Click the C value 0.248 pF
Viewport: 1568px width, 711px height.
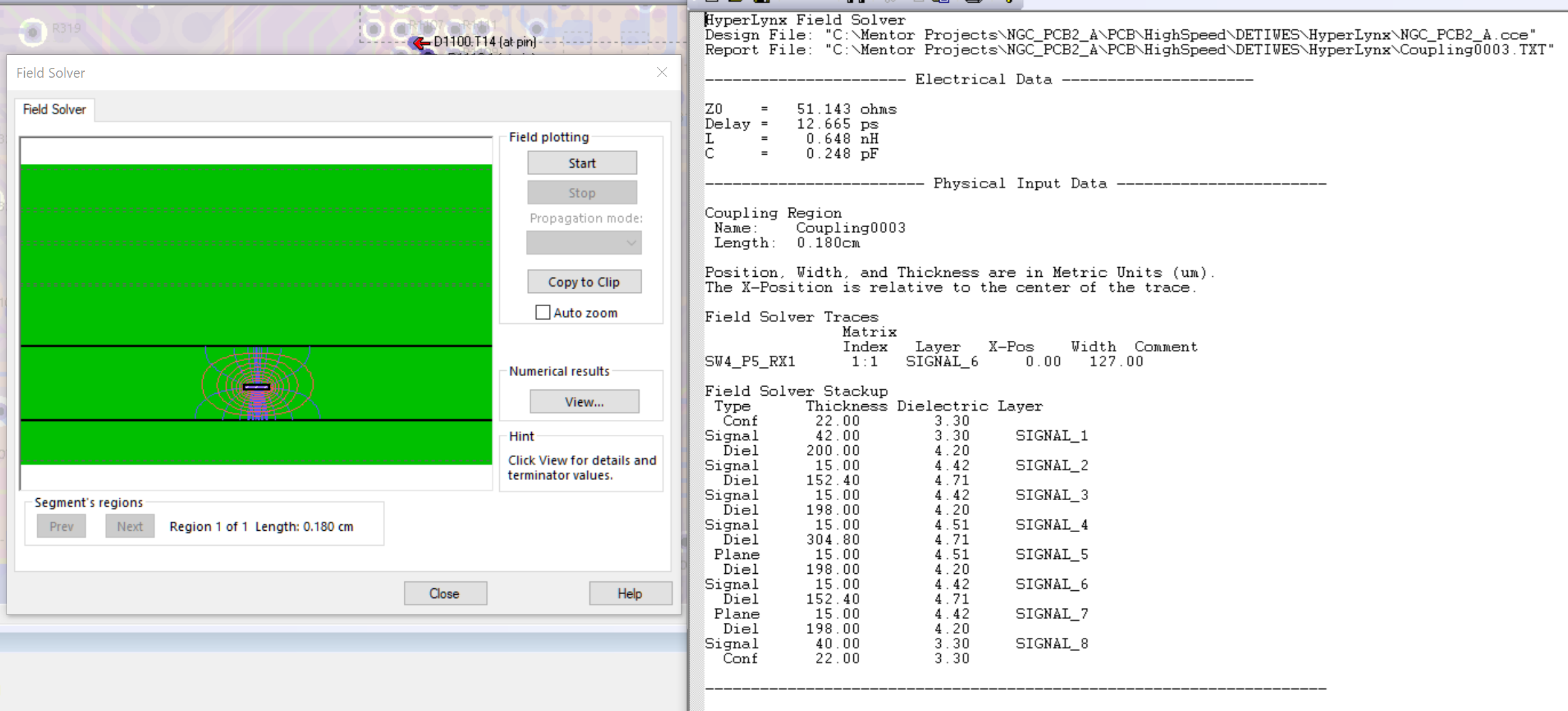pos(841,154)
